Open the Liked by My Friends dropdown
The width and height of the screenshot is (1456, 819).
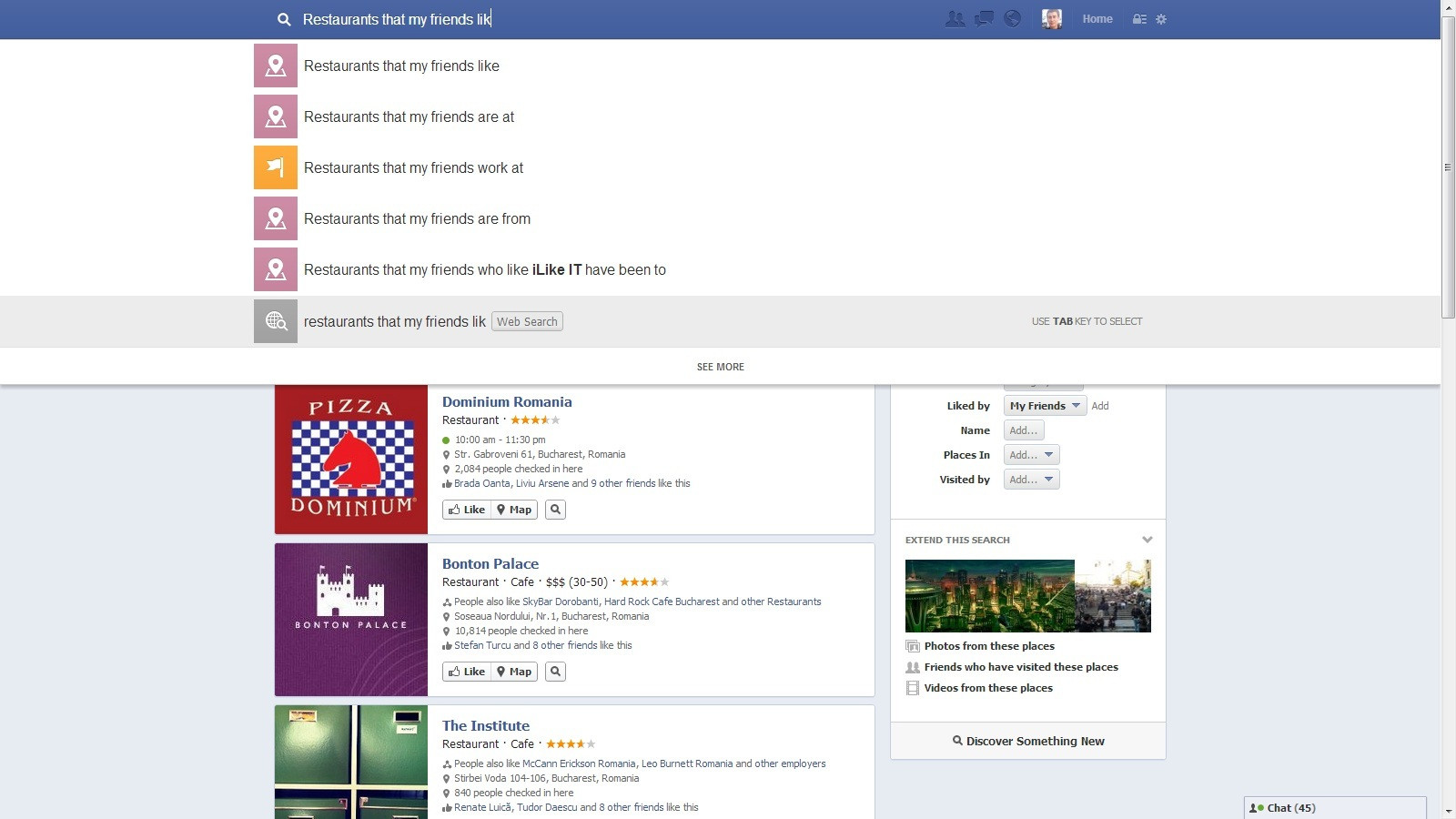coord(1045,406)
